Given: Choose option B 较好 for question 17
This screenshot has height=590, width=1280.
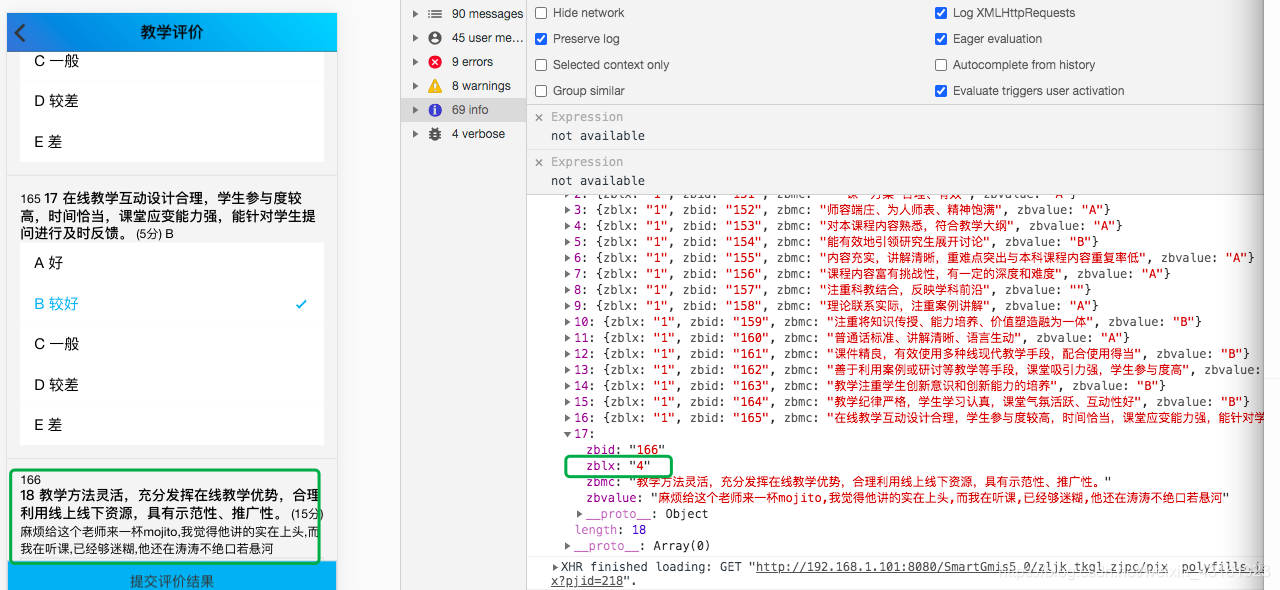Looking at the screenshot, I should 171,304.
